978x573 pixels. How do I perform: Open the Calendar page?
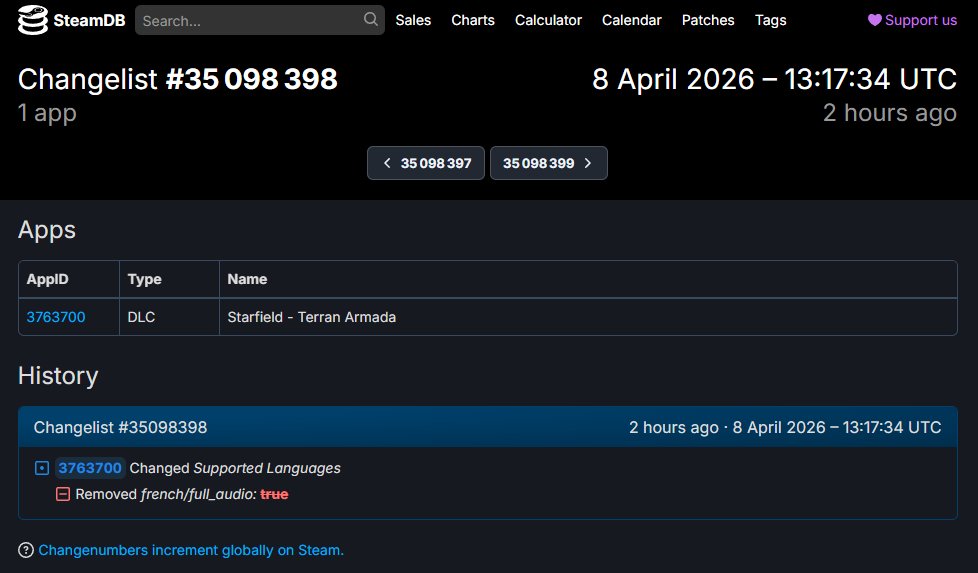click(x=631, y=20)
